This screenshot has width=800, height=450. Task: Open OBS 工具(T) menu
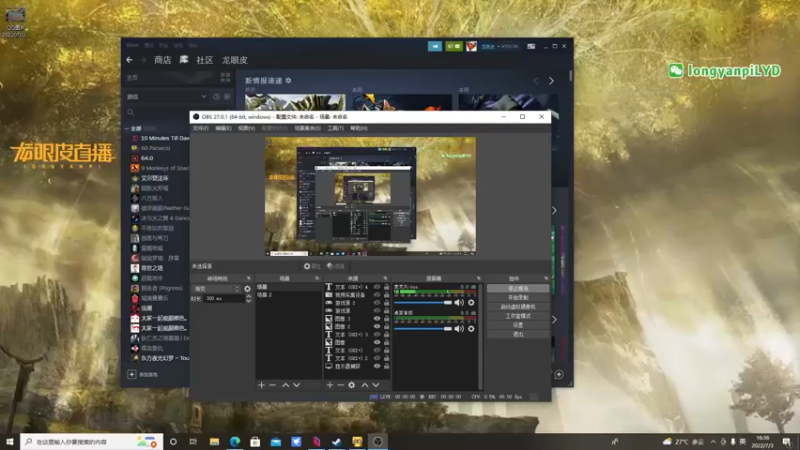335,129
